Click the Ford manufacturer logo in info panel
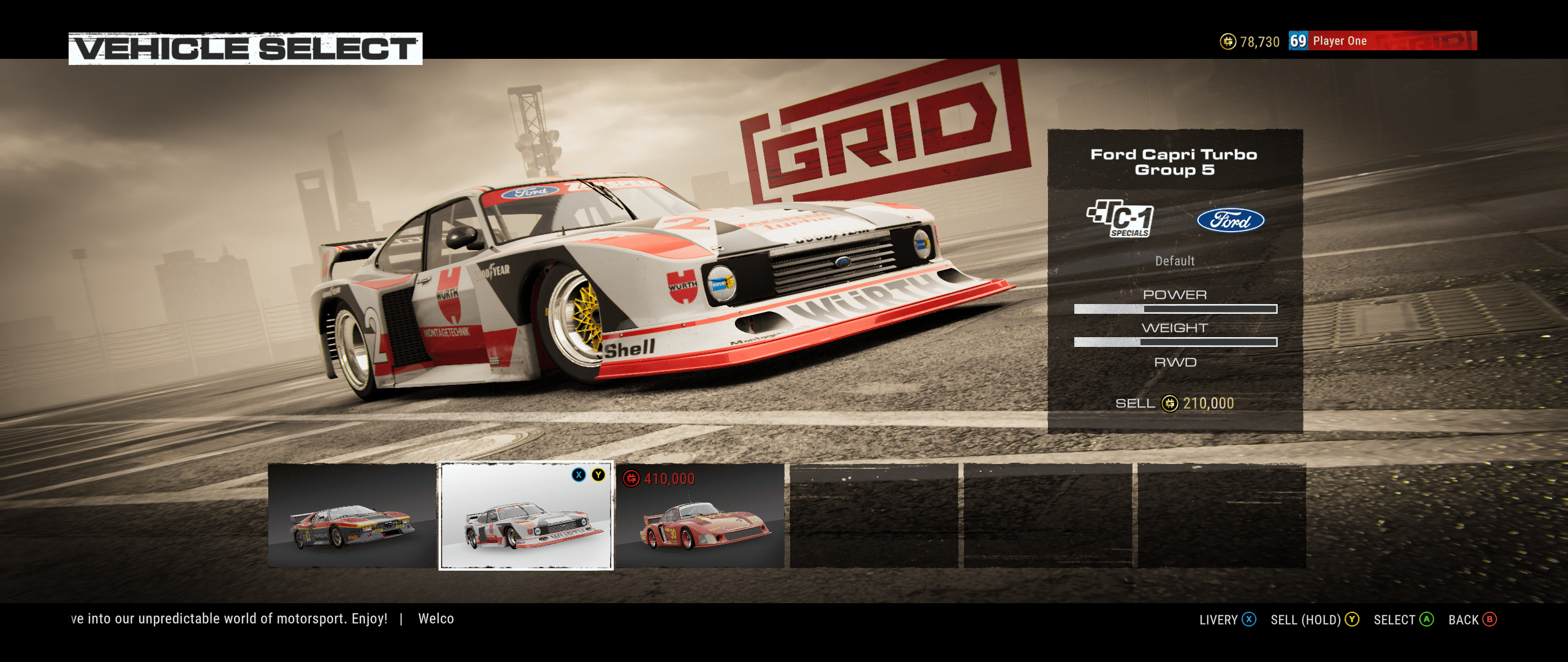 coord(1231,220)
